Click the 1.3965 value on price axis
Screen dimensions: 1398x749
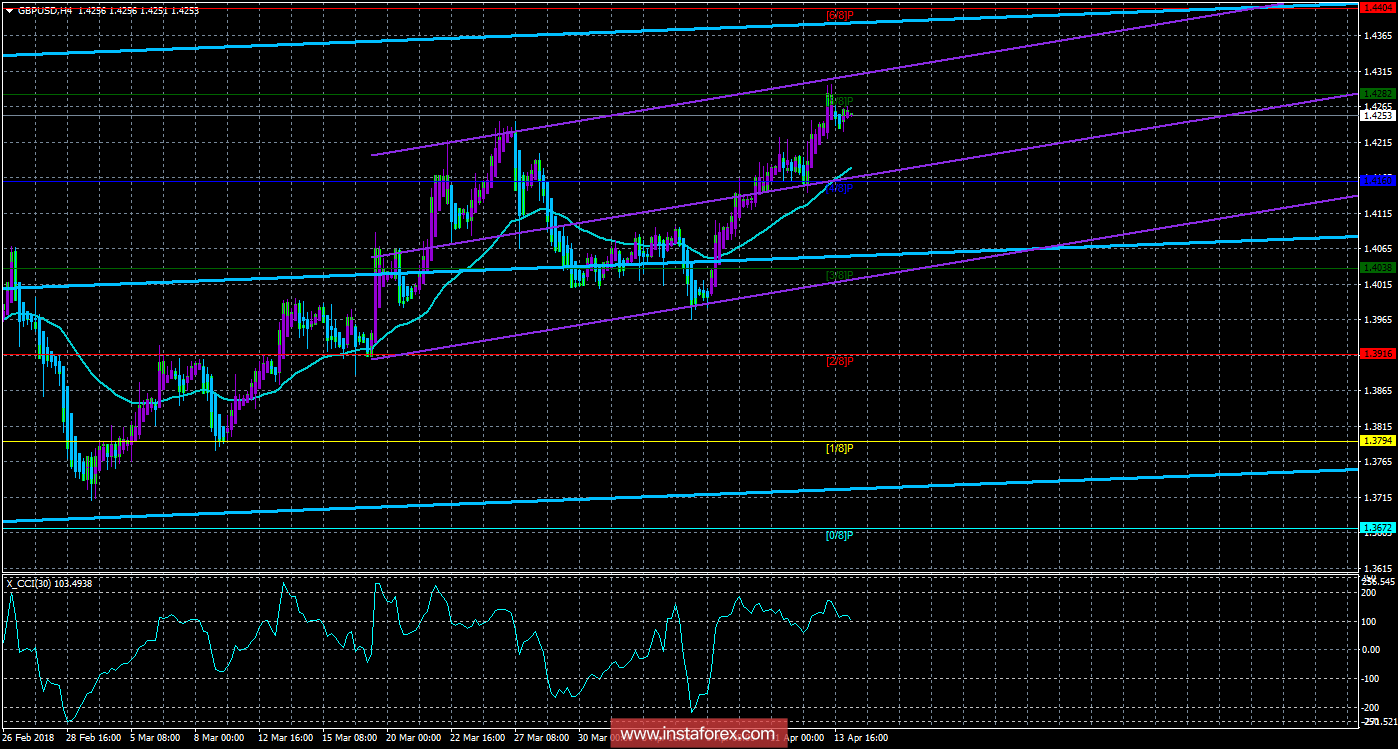pos(1377,320)
